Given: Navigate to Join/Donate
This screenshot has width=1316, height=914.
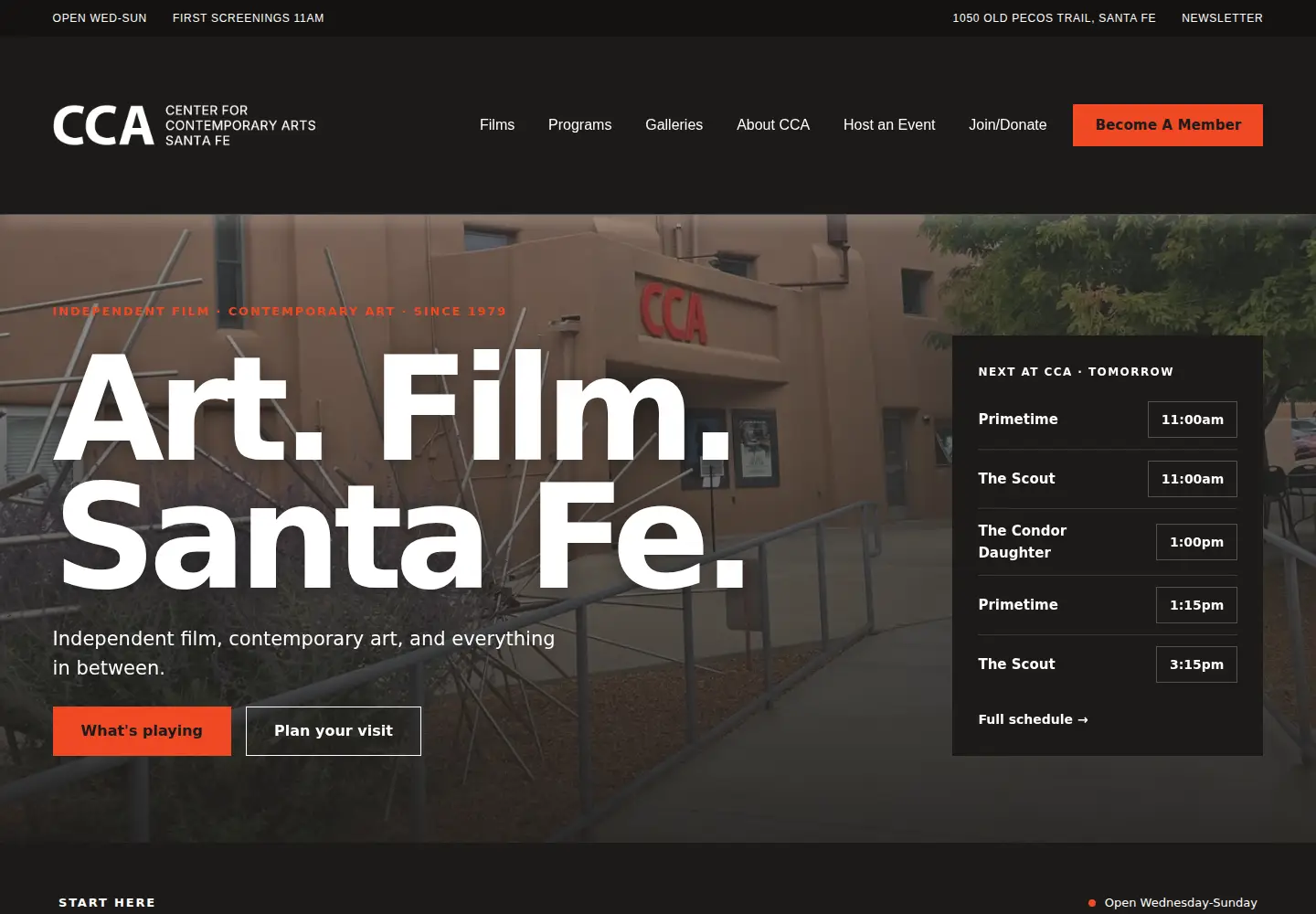Looking at the screenshot, I should [1008, 125].
